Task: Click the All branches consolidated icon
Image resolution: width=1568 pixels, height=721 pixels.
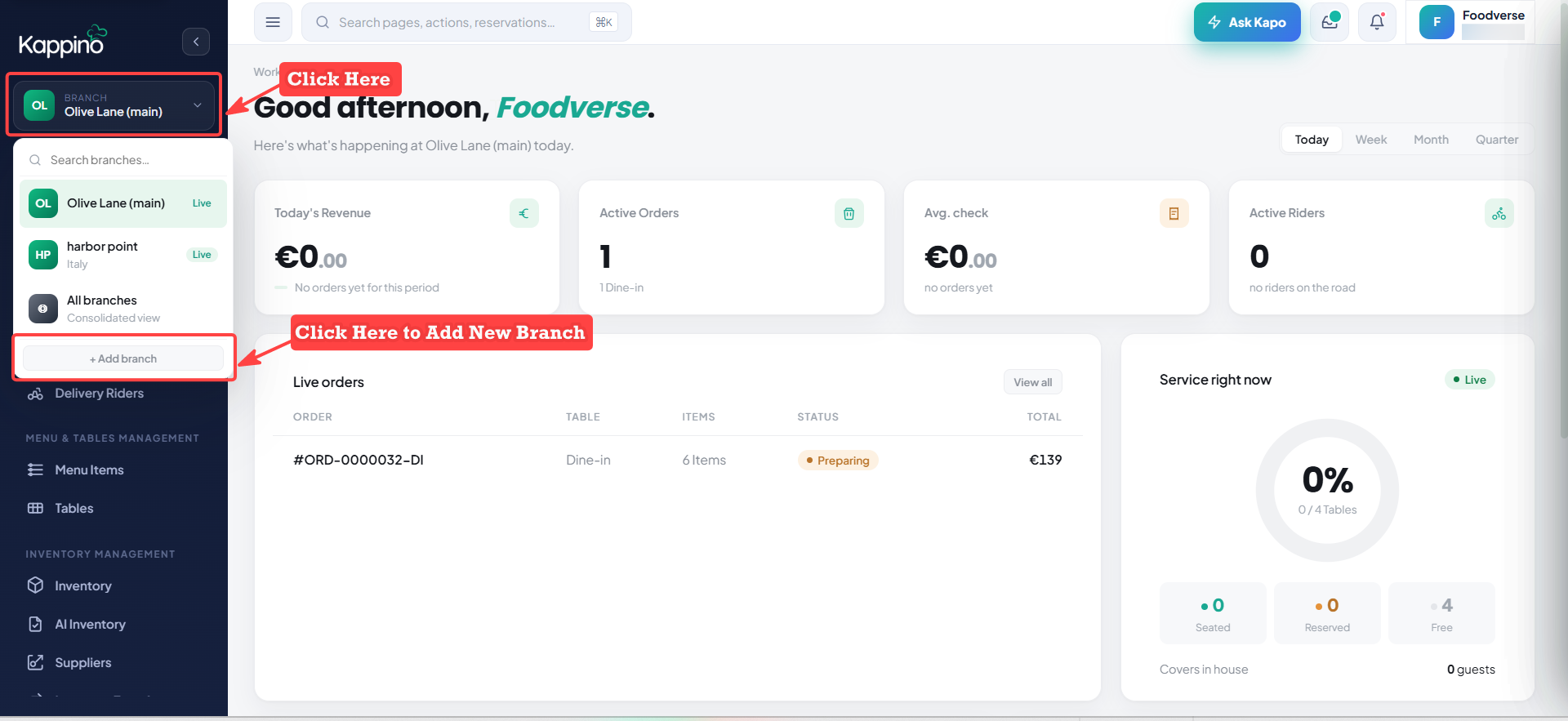Action: tap(43, 309)
